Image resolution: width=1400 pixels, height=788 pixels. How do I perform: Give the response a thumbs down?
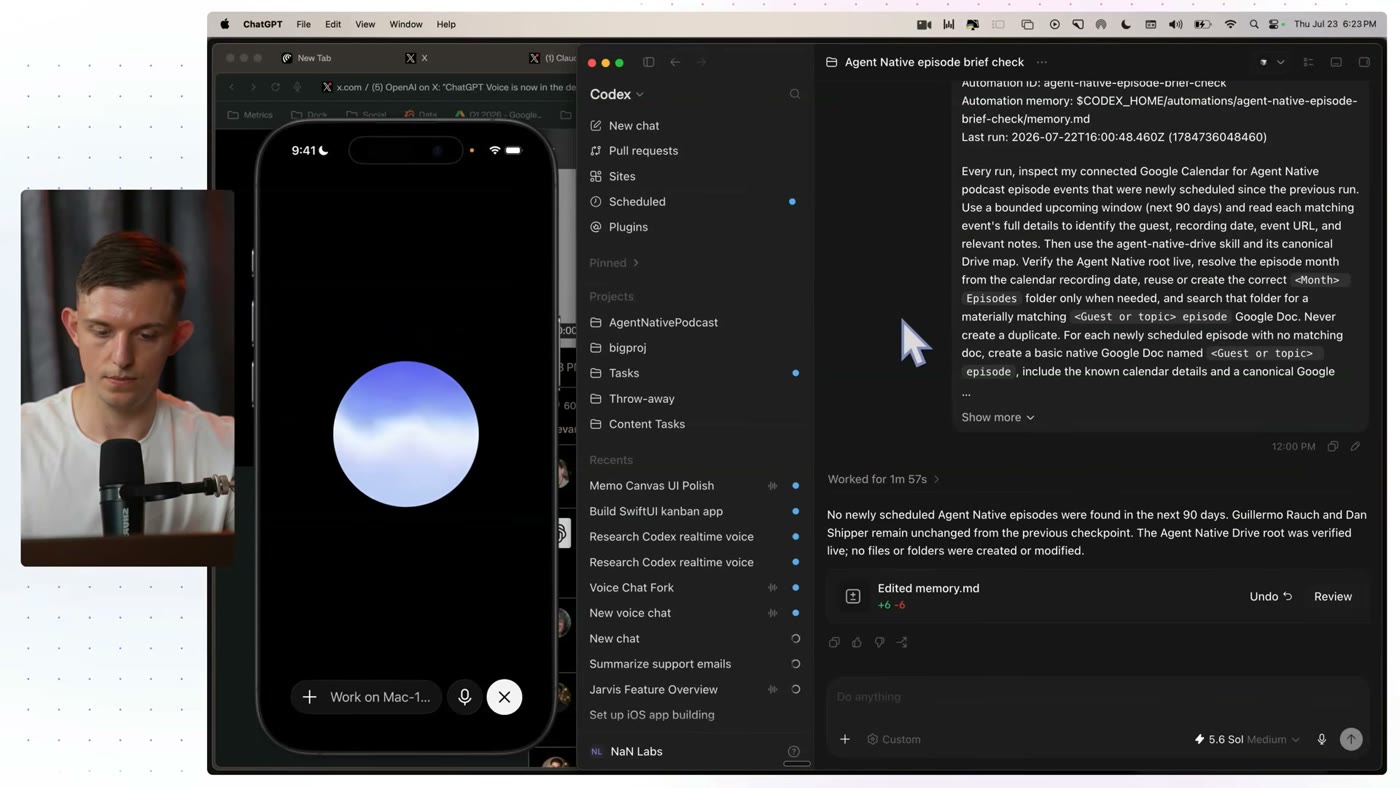click(x=879, y=643)
